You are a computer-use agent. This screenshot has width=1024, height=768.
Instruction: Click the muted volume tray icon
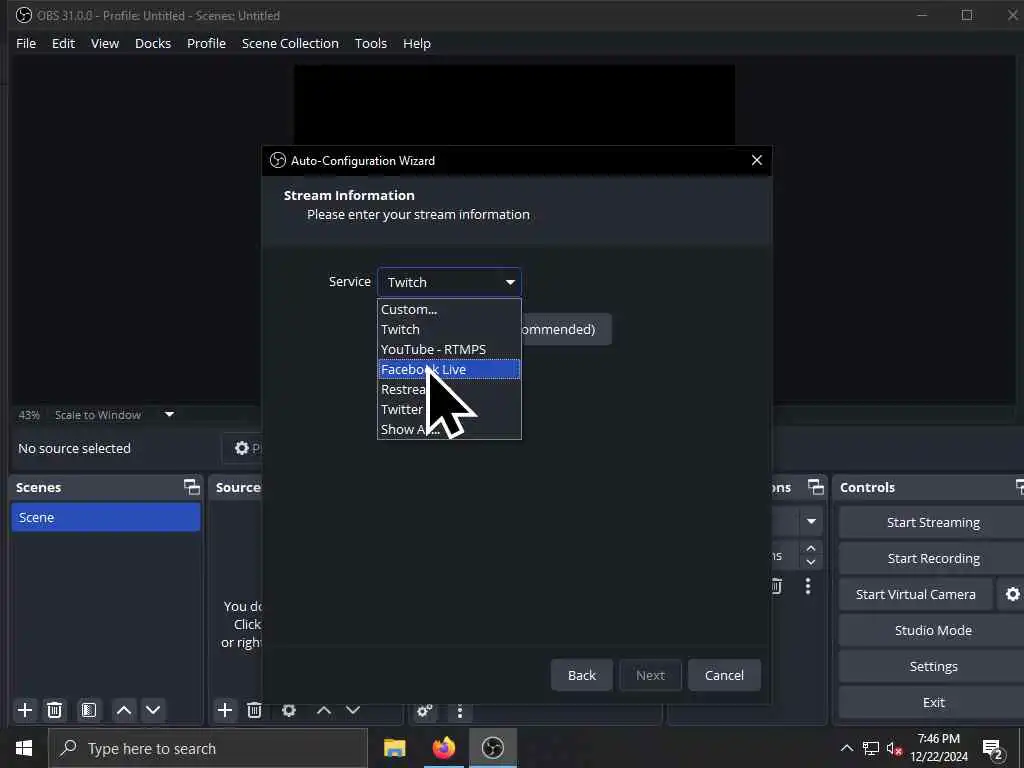tap(894, 748)
